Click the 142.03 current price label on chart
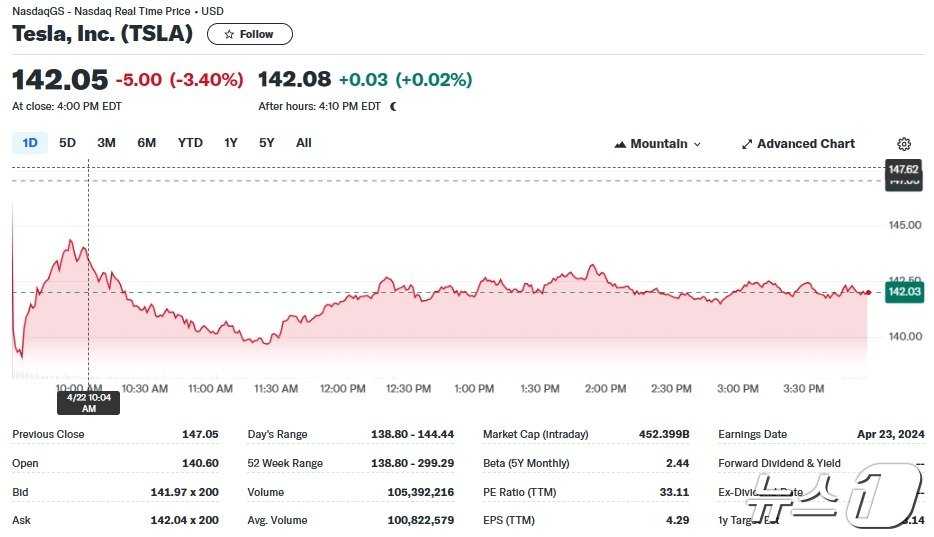The height and width of the screenshot is (537, 934). point(904,292)
